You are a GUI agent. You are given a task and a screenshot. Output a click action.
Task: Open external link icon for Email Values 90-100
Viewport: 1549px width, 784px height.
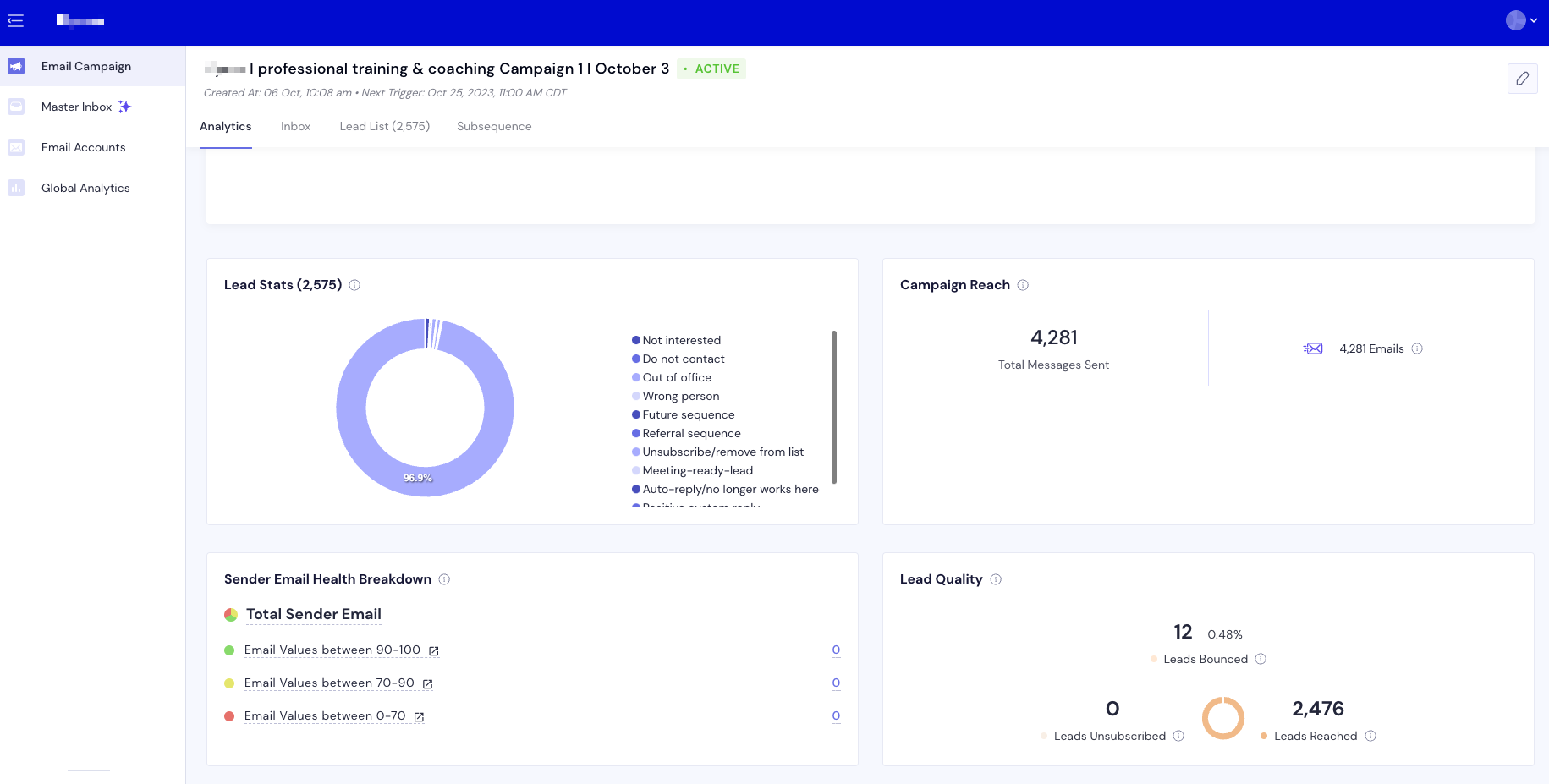click(x=434, y=651)
